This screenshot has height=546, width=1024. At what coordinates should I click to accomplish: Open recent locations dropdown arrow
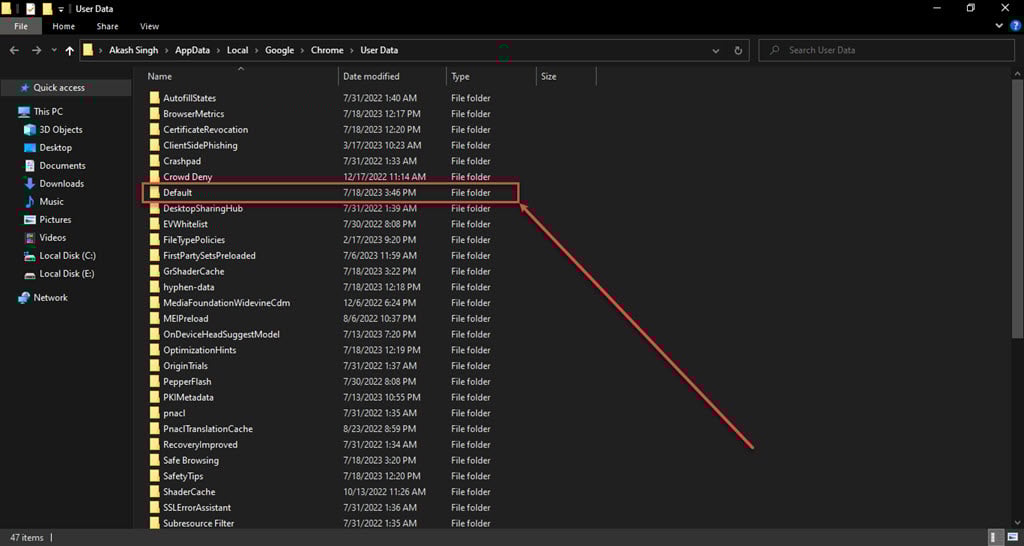(x=54, y=50)
